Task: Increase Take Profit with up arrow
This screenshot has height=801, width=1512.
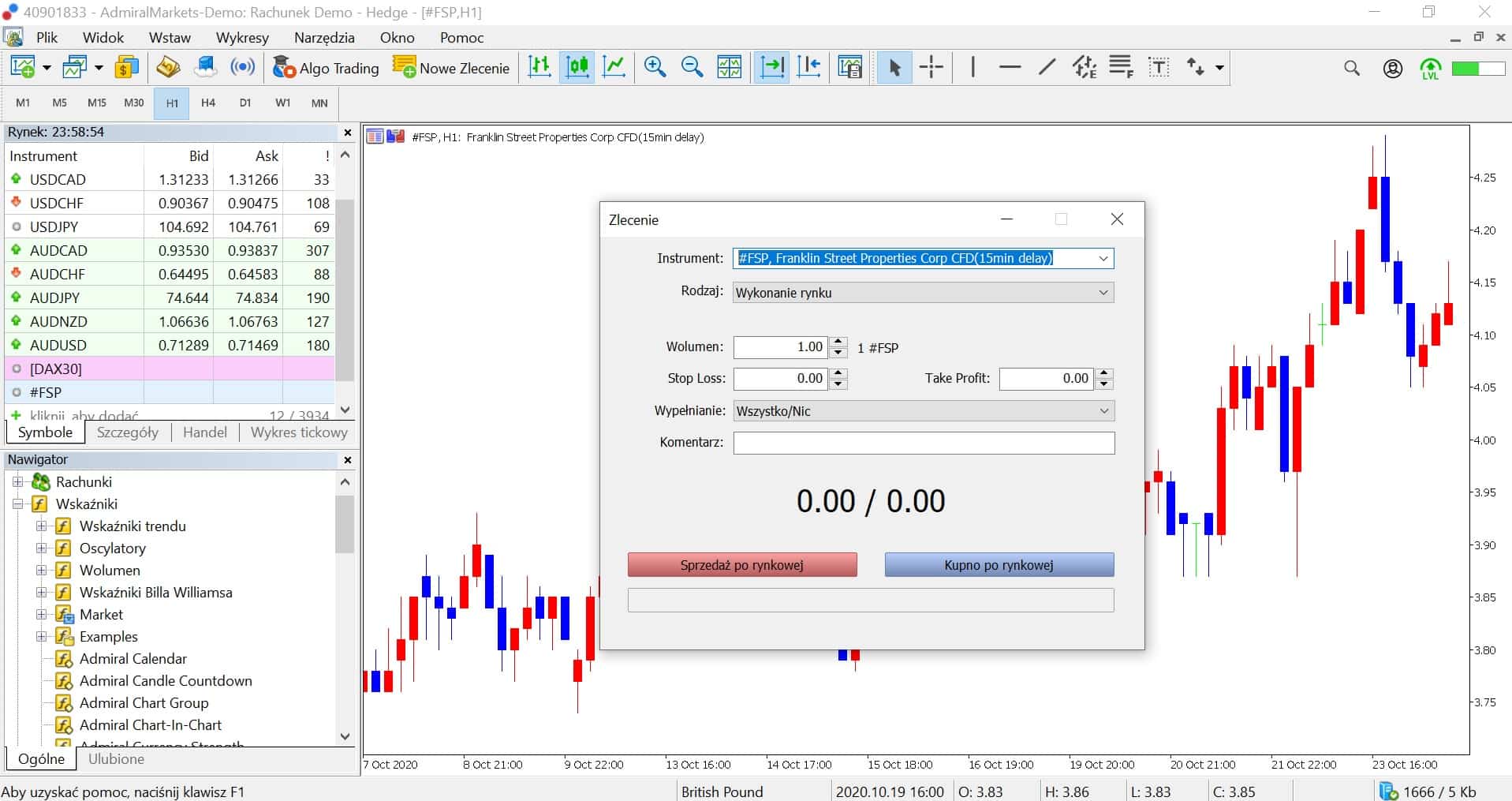Action: tap(1104, 374)
